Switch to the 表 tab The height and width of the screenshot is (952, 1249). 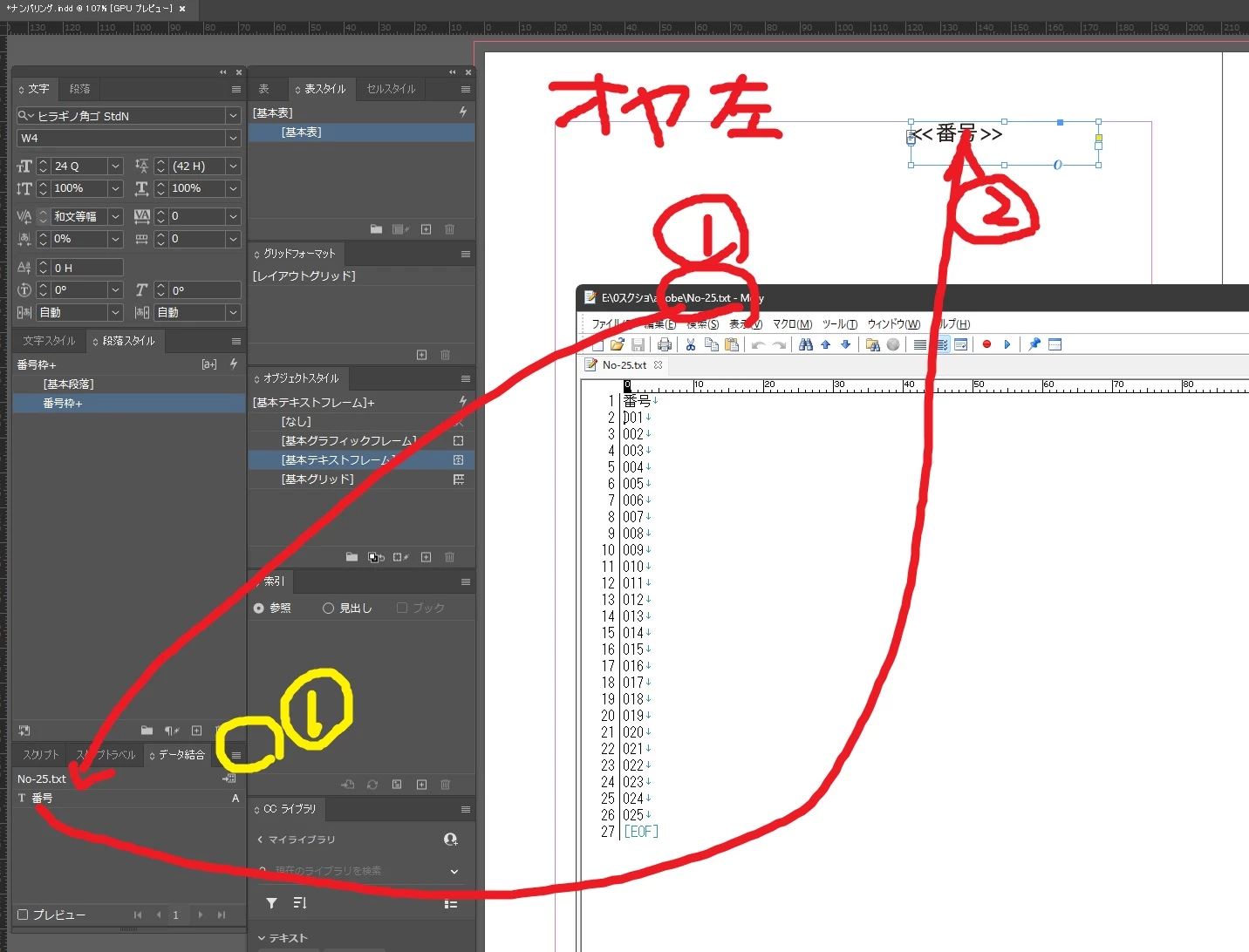click(263, 89)
